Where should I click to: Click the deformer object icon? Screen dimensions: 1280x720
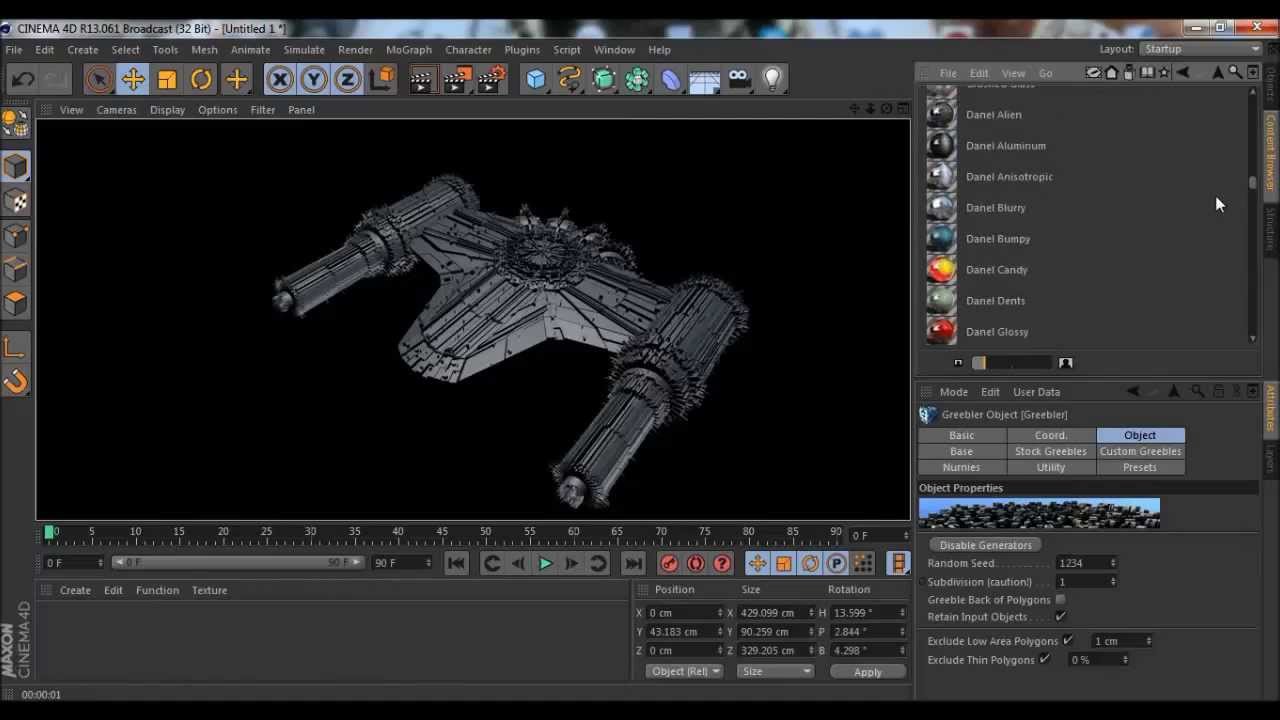pos(671,79)
